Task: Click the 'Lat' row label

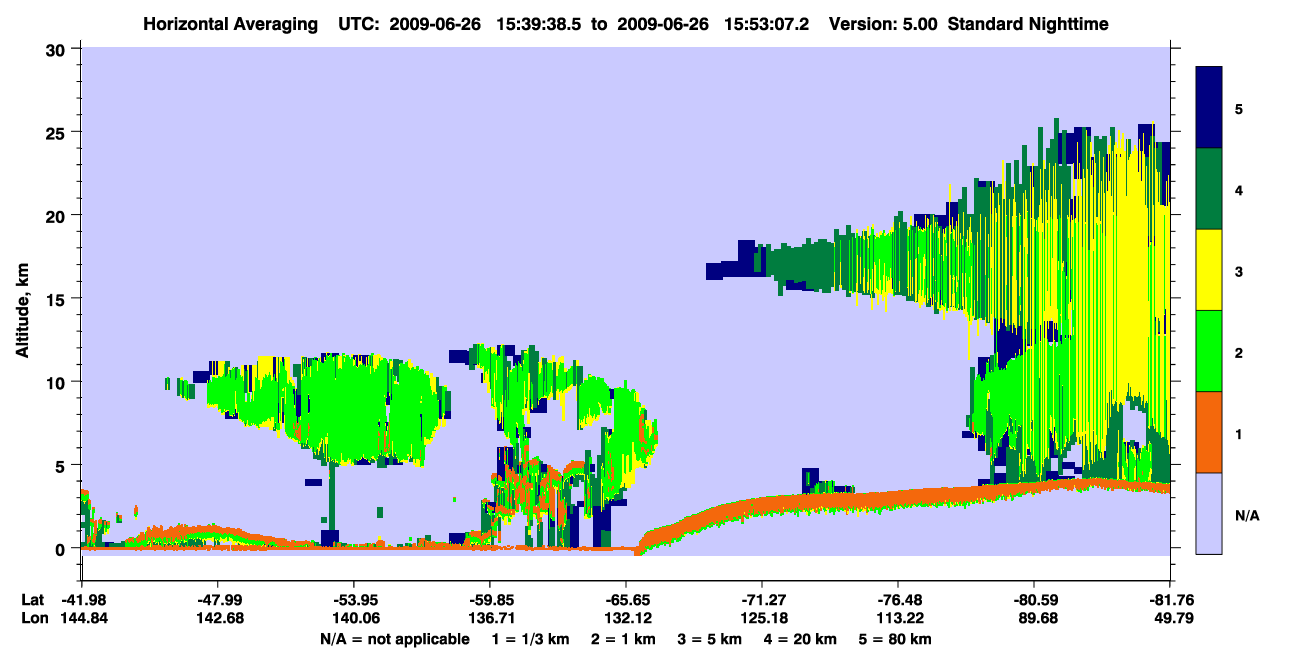Action: [x=33, y=600]
